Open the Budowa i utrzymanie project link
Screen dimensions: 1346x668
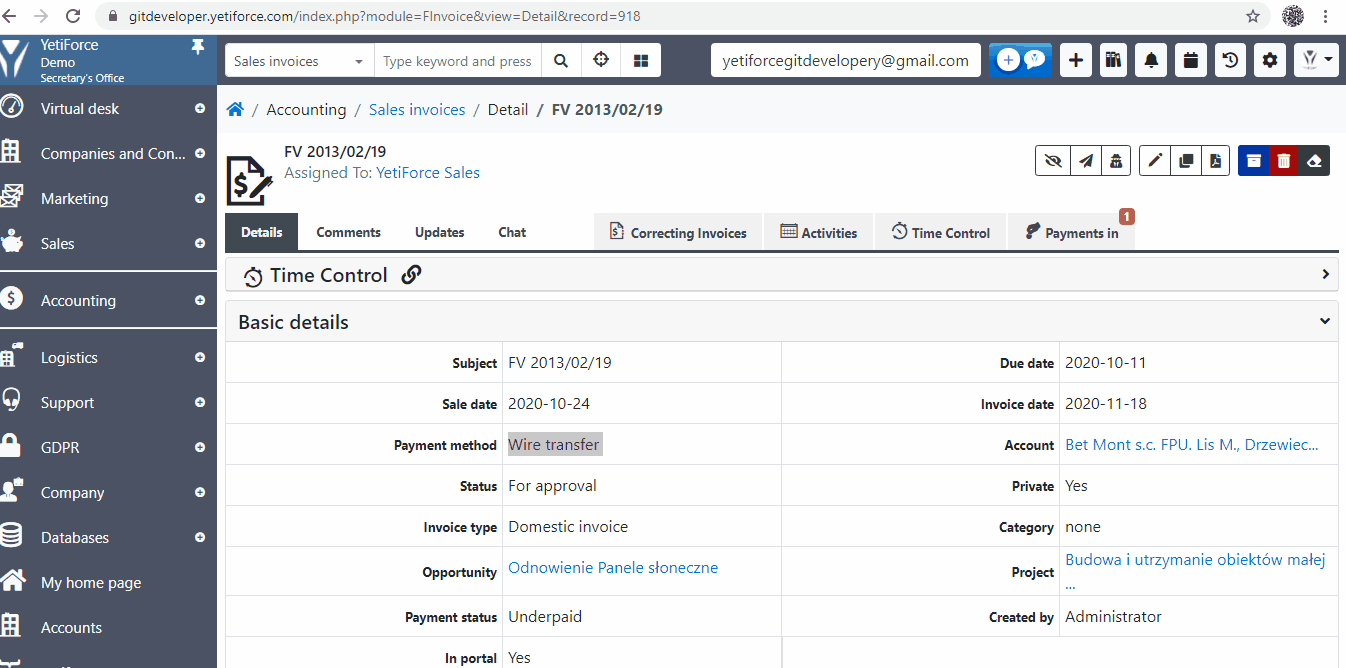pos(1196,571)
